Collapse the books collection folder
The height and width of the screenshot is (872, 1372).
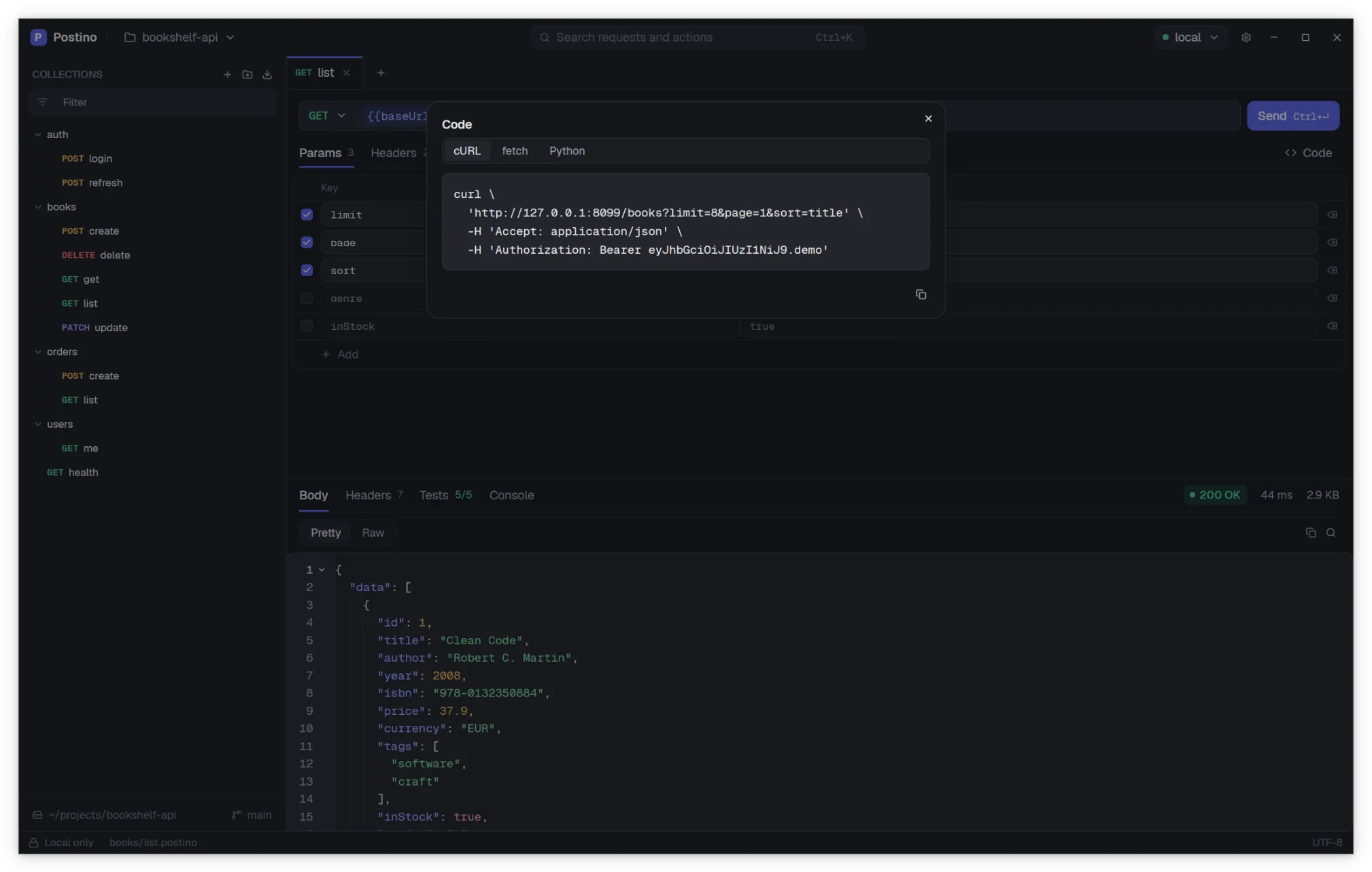[38, 207]
